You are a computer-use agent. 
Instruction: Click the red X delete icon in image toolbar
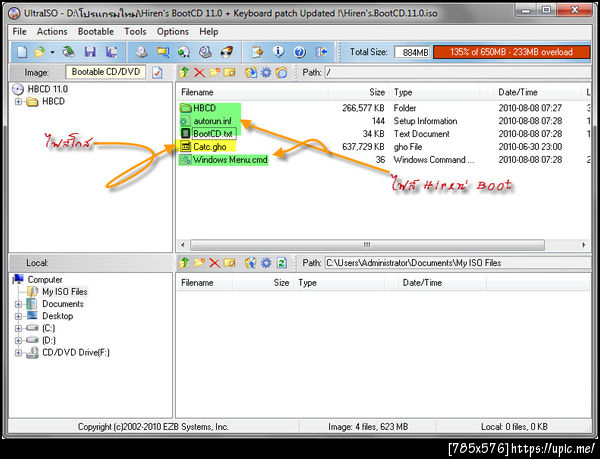click(199, 72)
